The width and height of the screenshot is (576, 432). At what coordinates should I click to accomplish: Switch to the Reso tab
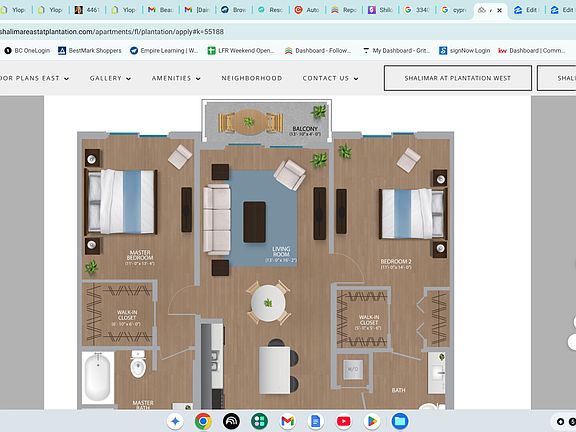pos(271,10)
